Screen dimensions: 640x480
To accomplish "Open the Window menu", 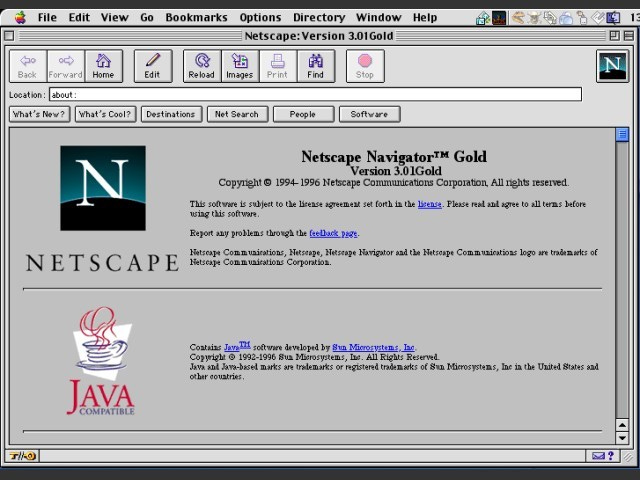I will click(378, 18).
